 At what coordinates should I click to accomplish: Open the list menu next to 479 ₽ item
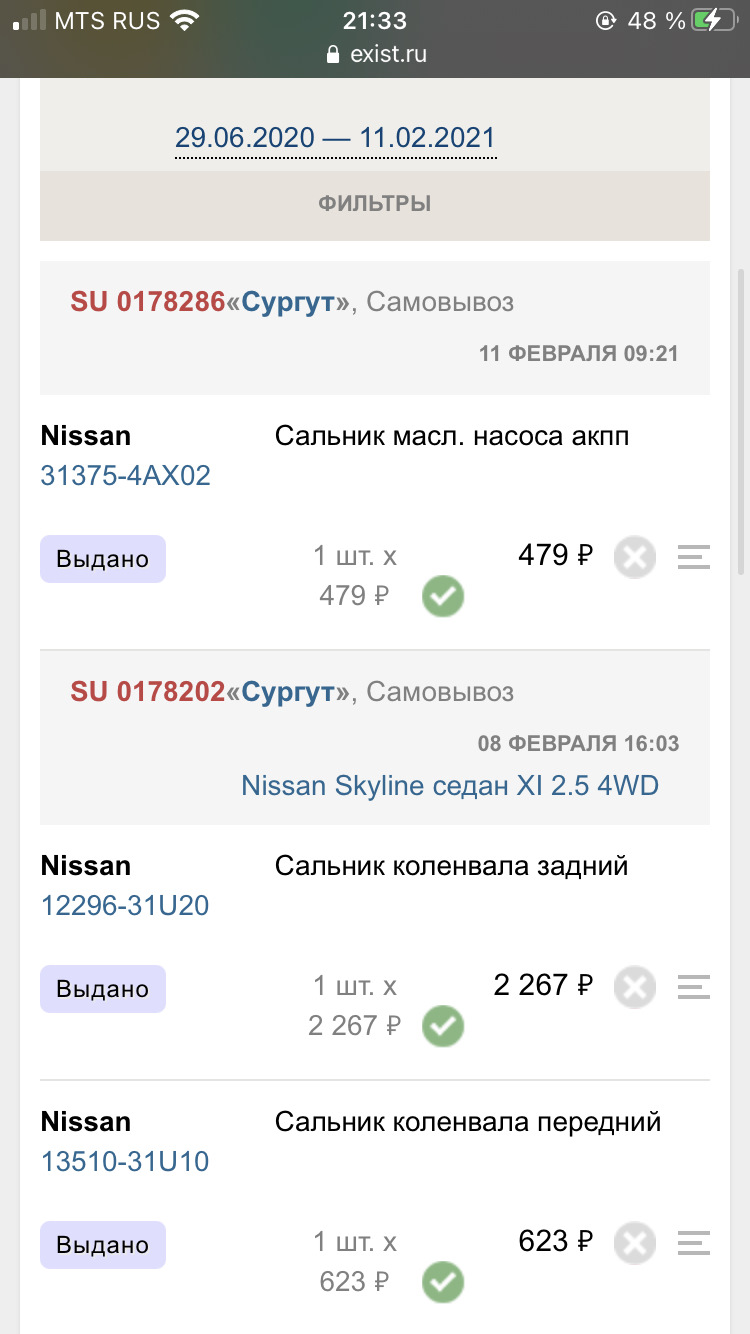coord(693,556)
